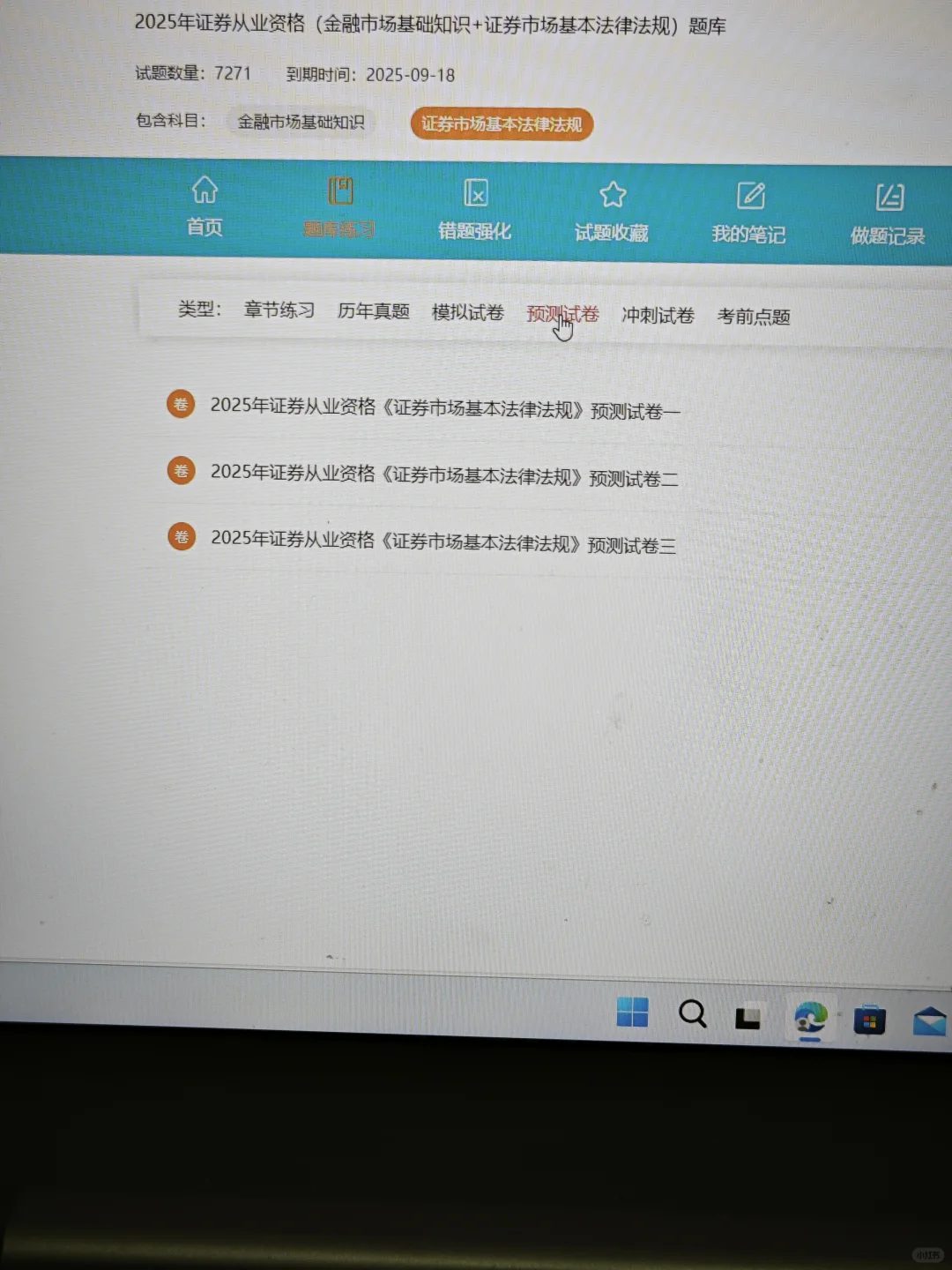
Task: Launch Microsoft Edge from the taskbar
Action: point(810,1020)
